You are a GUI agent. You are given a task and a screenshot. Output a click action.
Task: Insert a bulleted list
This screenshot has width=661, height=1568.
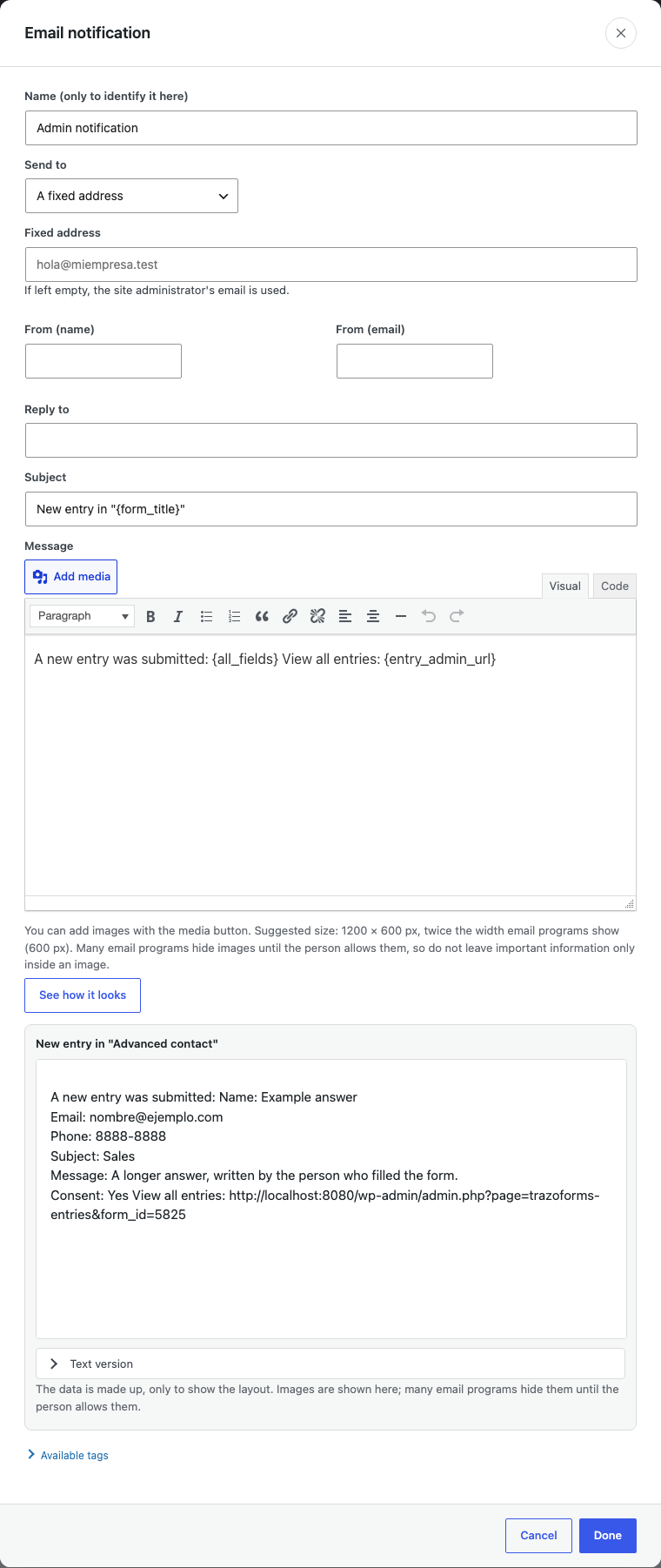[x=206, y=616]
